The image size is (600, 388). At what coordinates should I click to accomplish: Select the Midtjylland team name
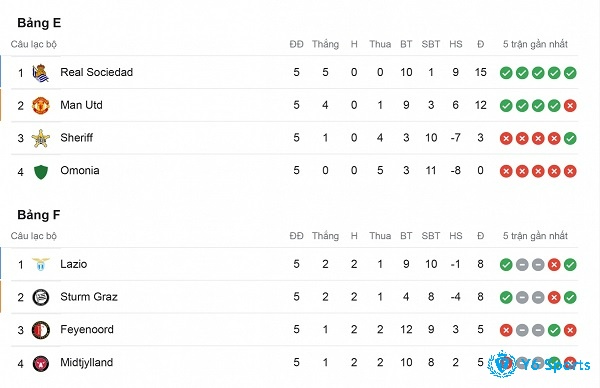tap(86, 362)
